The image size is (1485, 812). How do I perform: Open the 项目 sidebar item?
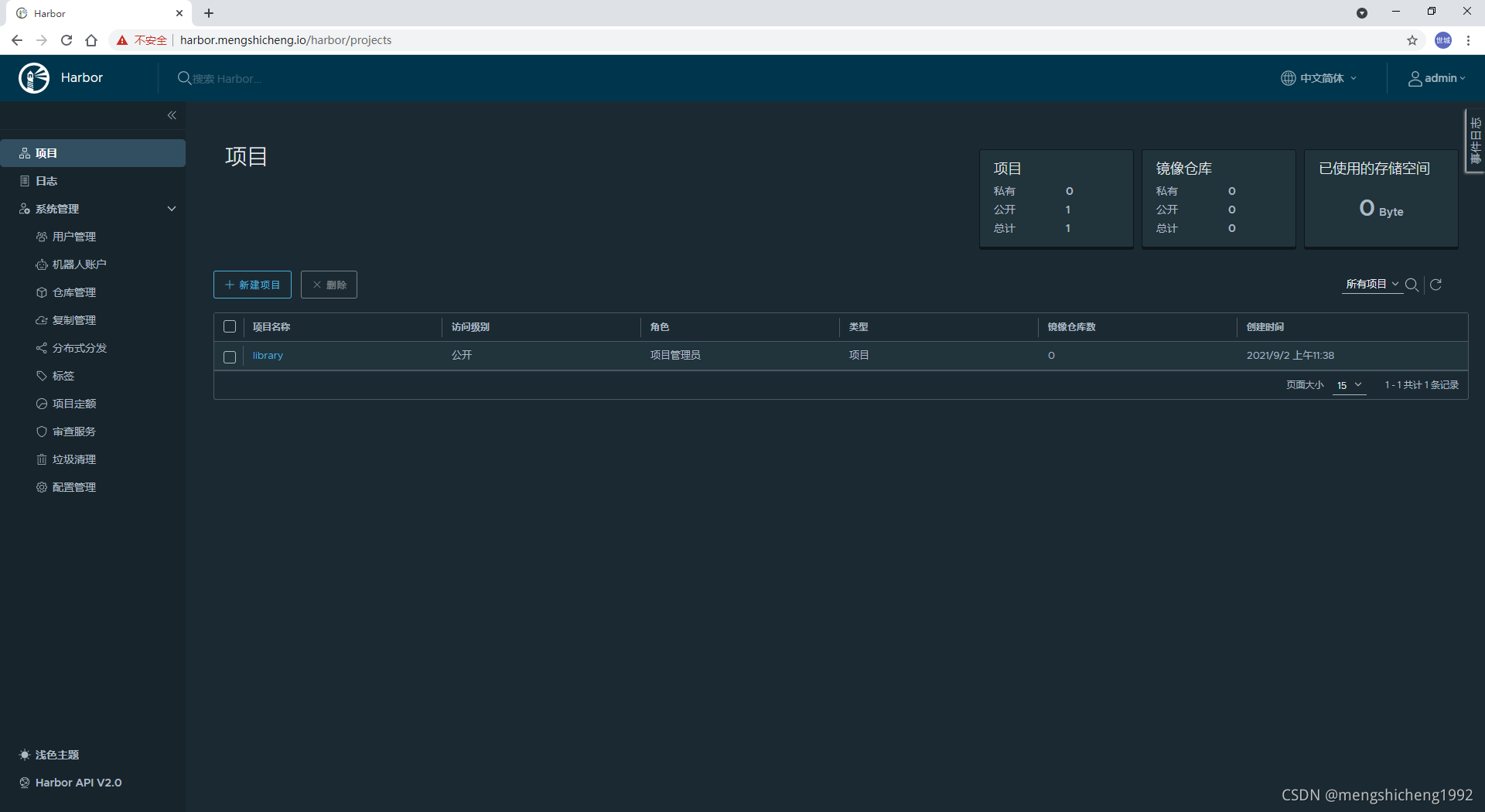point(93,153)
